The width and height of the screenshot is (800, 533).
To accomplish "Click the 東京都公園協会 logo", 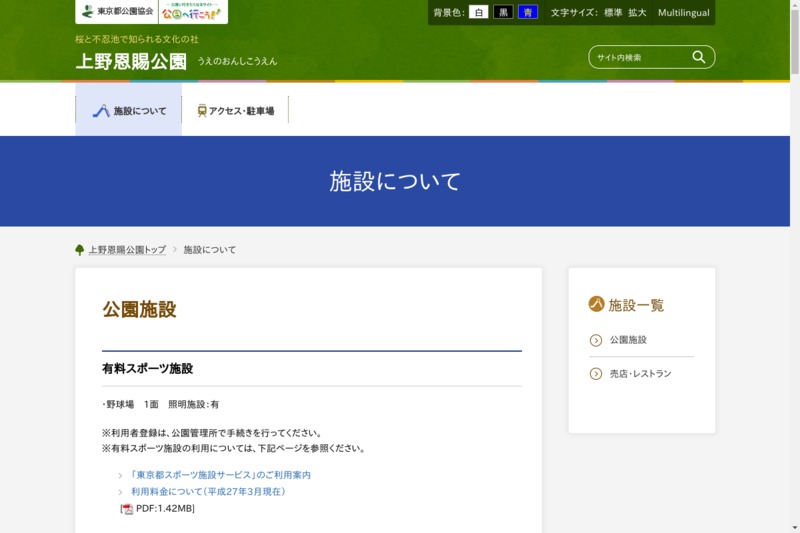I will pos(116,12).
